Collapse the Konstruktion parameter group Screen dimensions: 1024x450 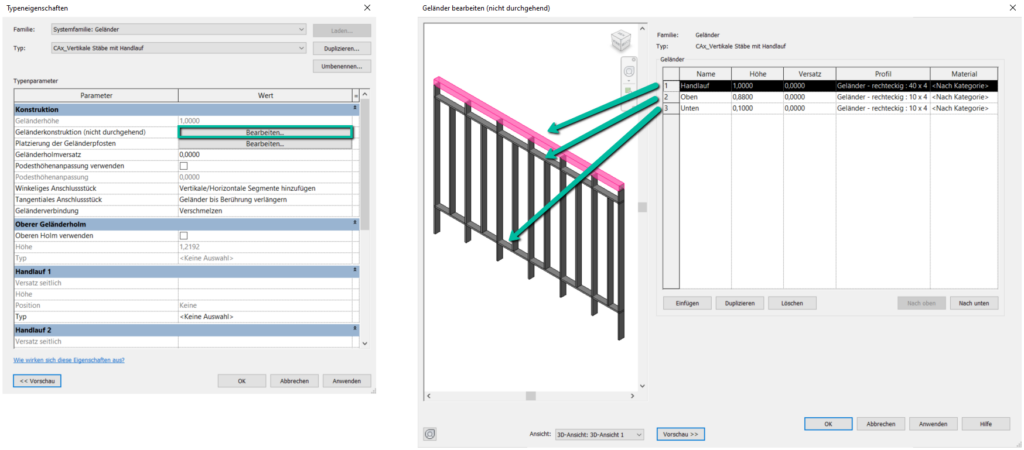coord(355,108)
